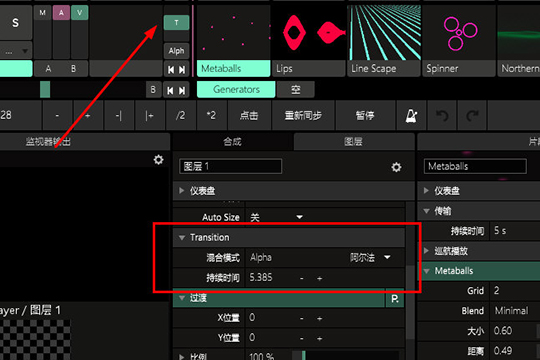Toggle the S solo button

[15, 23]
